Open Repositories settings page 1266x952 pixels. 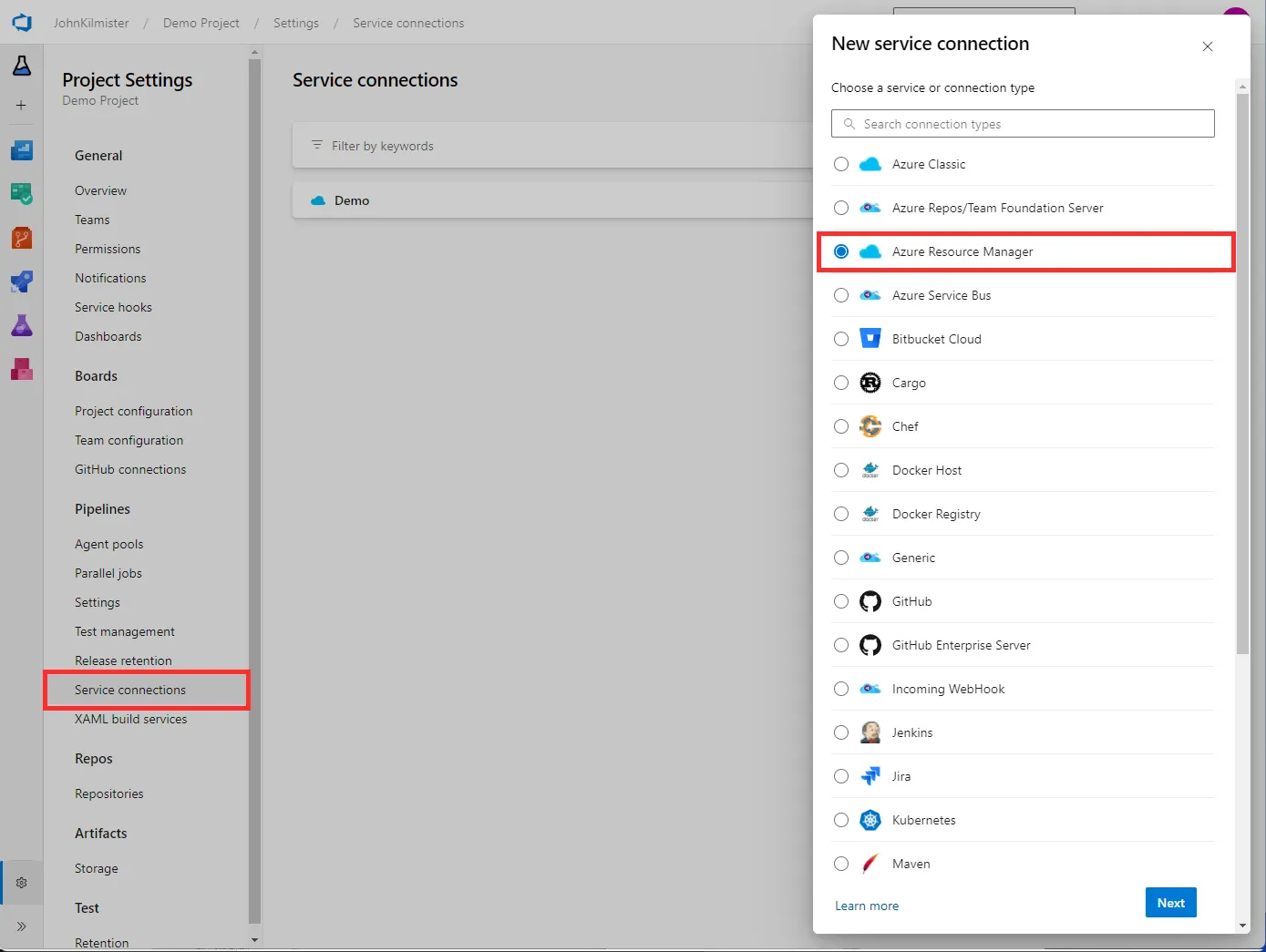pos(109,793)
